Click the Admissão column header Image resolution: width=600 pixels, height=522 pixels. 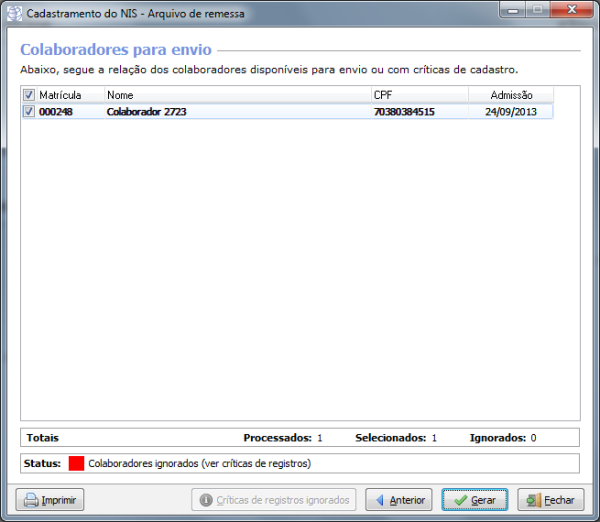(x=510, y=95)
